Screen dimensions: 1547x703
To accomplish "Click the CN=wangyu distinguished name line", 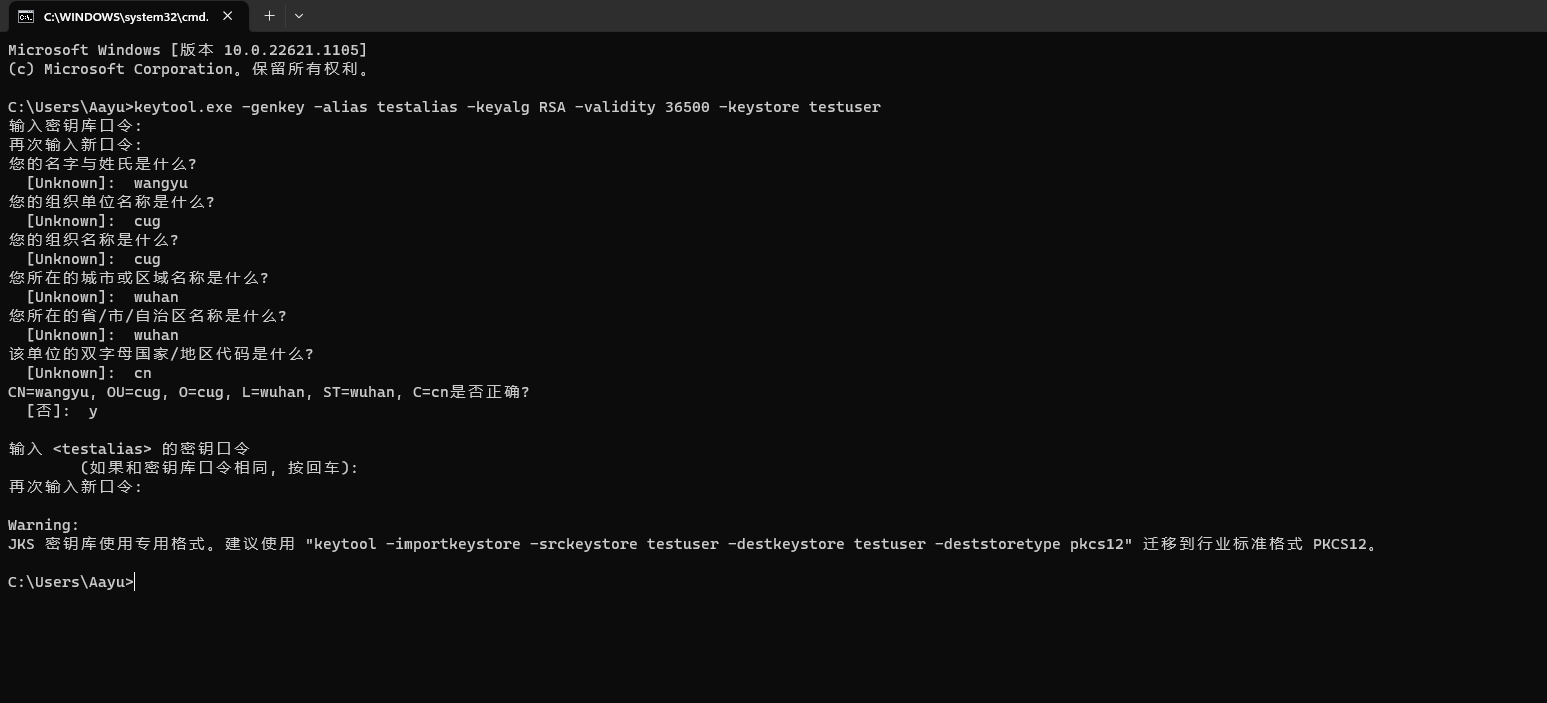I will (x=268, y=392).
